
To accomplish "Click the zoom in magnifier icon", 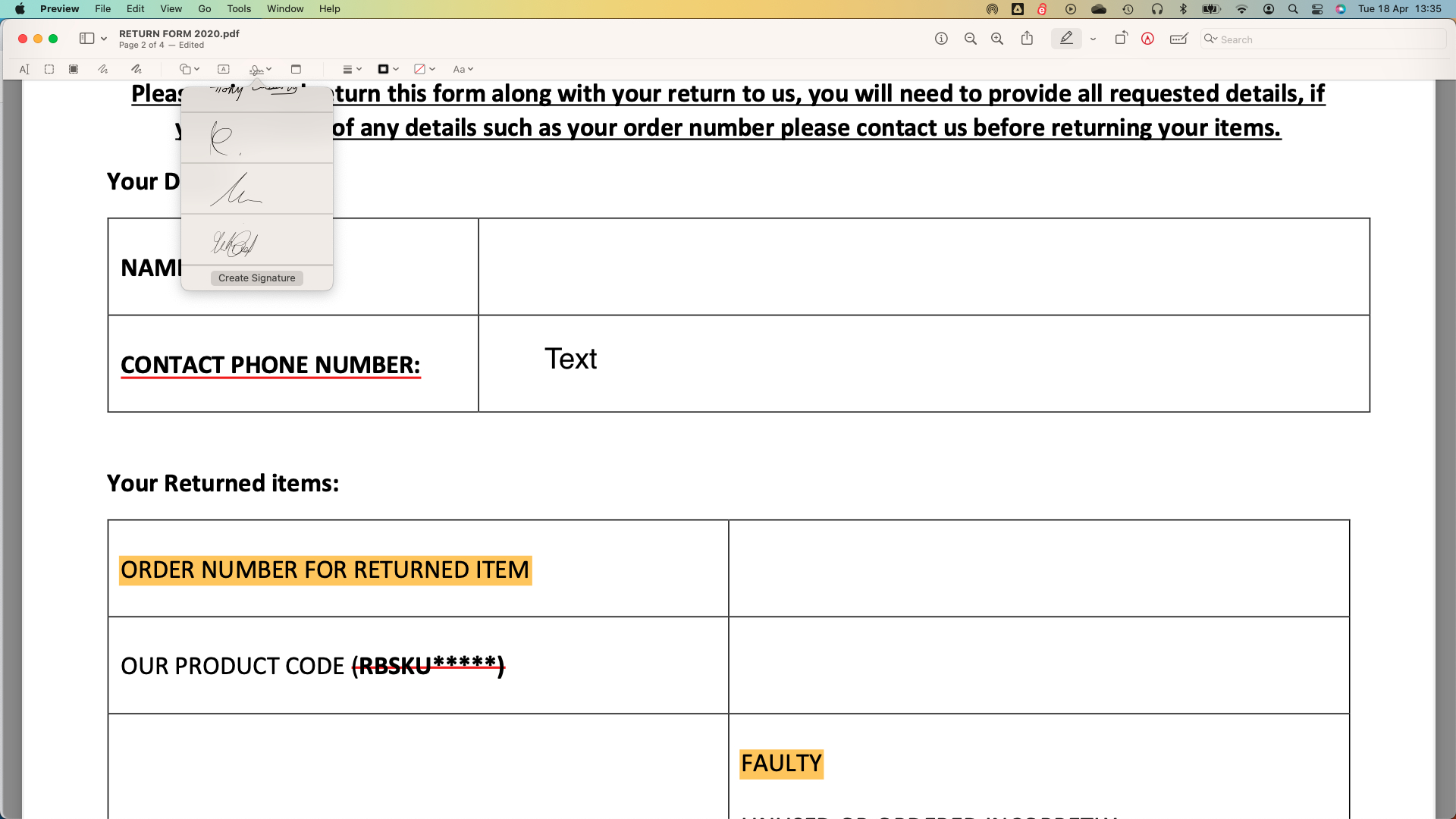I will [x=998, y=39].
